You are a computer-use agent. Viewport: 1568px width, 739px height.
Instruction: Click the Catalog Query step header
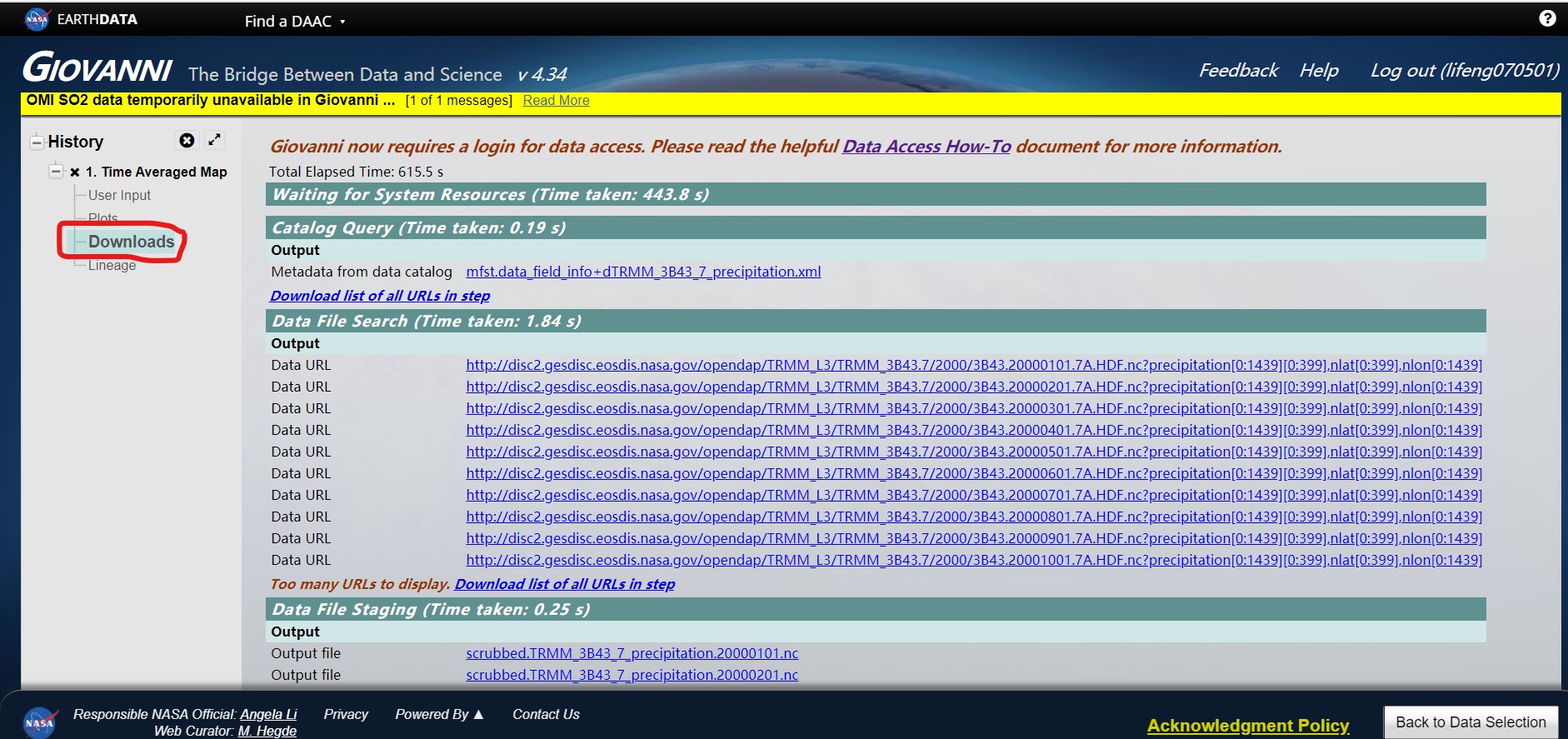[876, 227]
